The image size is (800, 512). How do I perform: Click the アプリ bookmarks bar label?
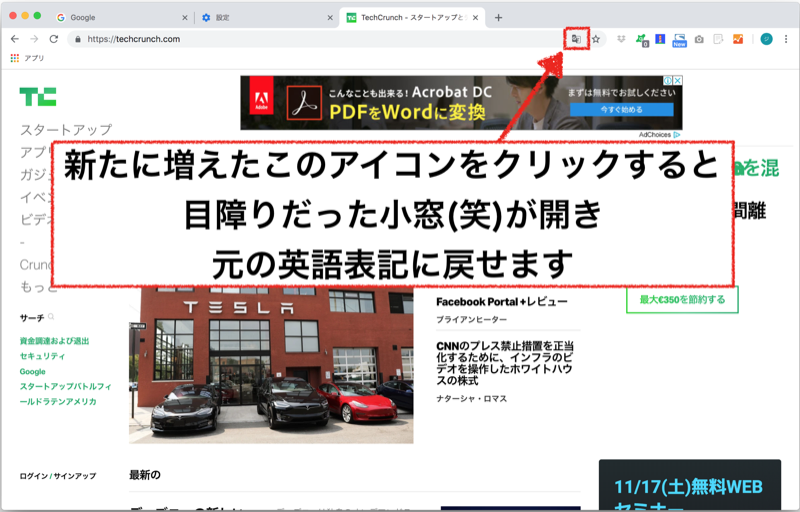34,58
